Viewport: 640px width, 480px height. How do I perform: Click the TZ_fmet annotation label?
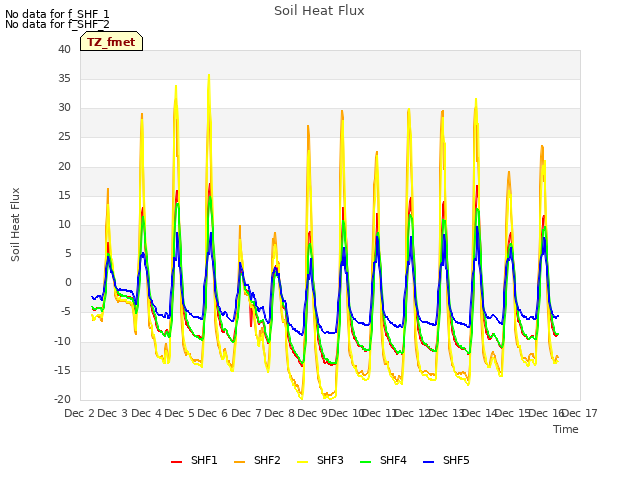111,42
